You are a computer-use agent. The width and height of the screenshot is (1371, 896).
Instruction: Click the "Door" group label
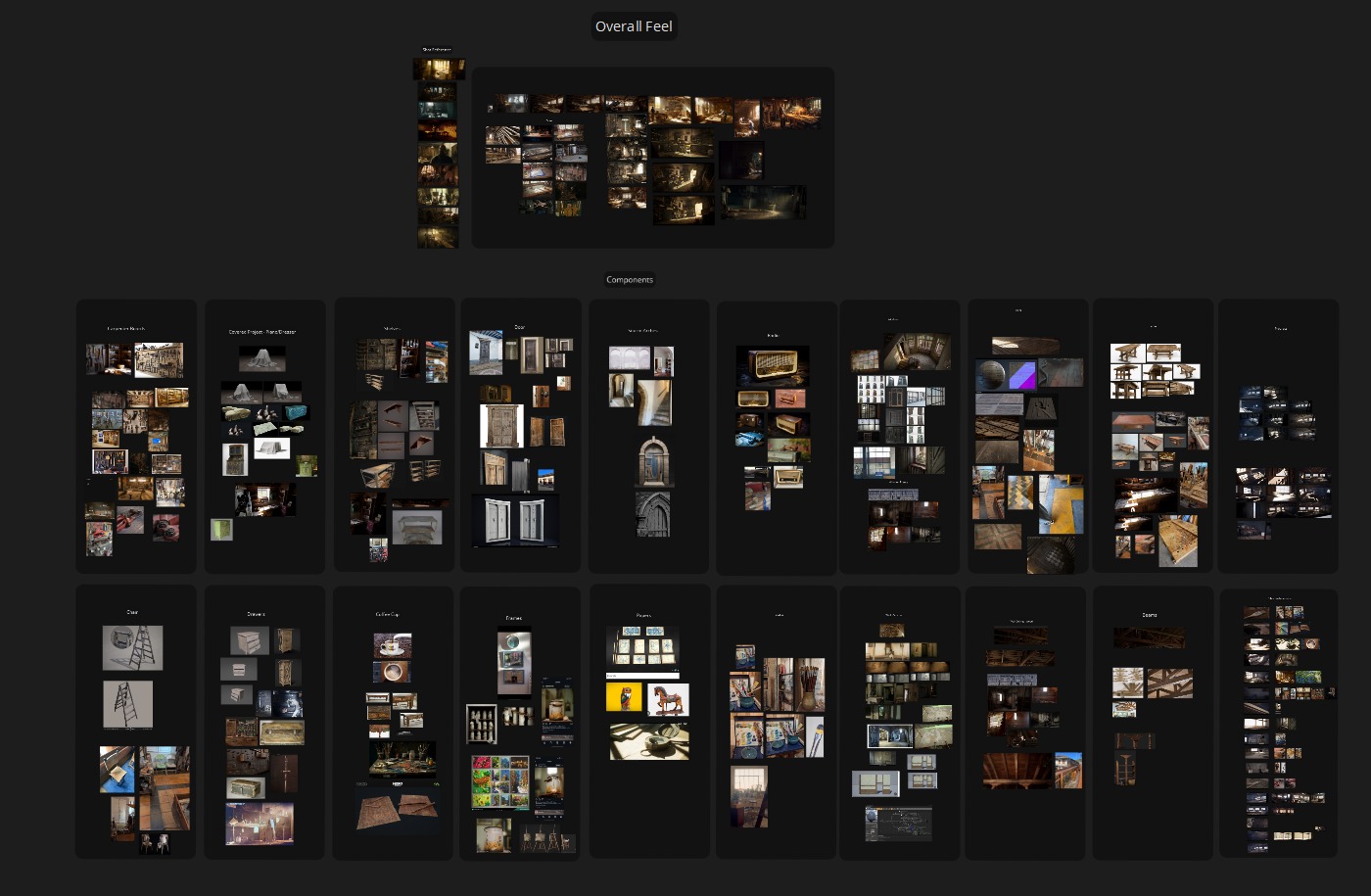(x=520, y=327)
